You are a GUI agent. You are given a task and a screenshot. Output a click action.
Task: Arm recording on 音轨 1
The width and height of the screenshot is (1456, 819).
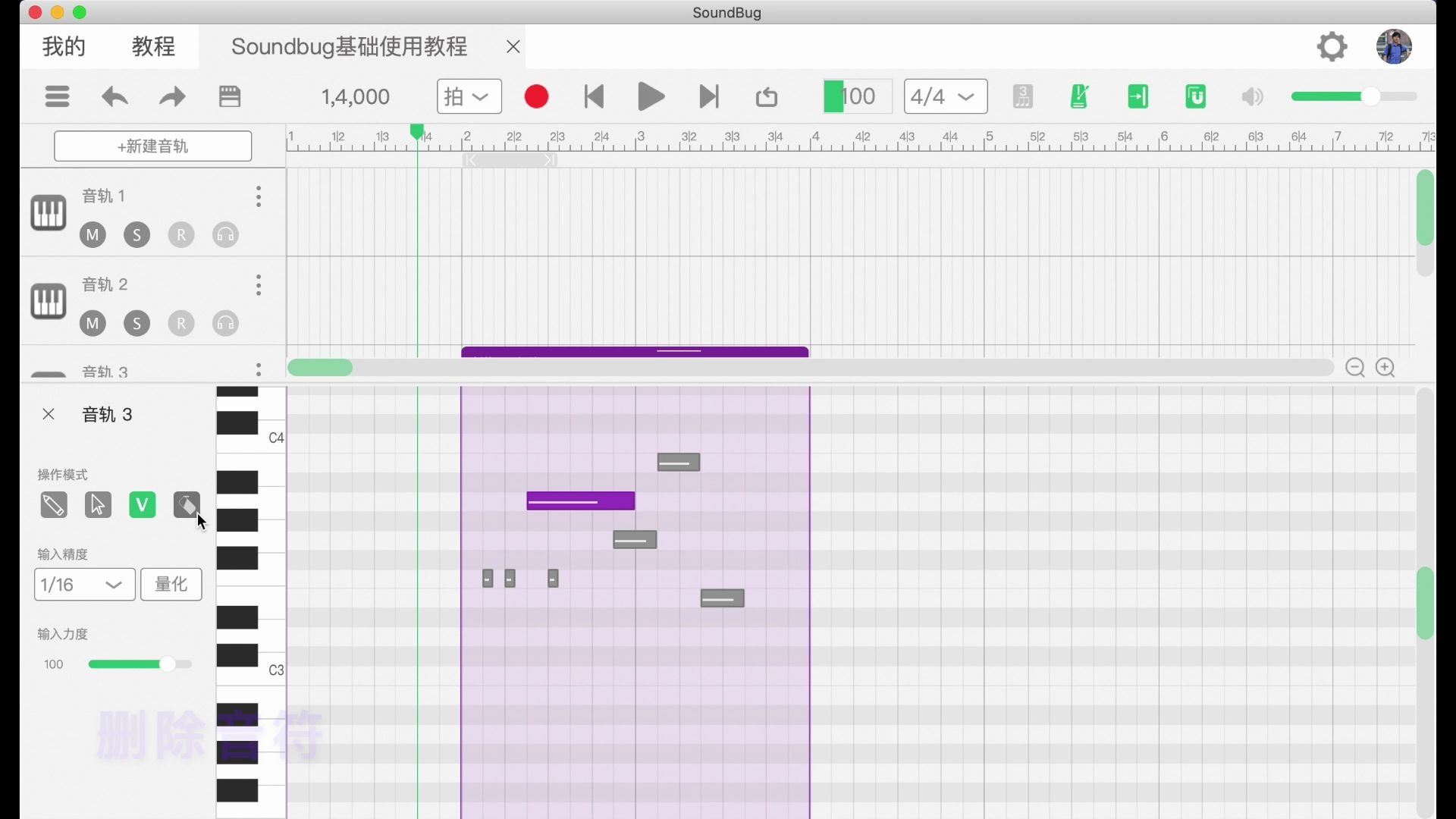(180, 235)
